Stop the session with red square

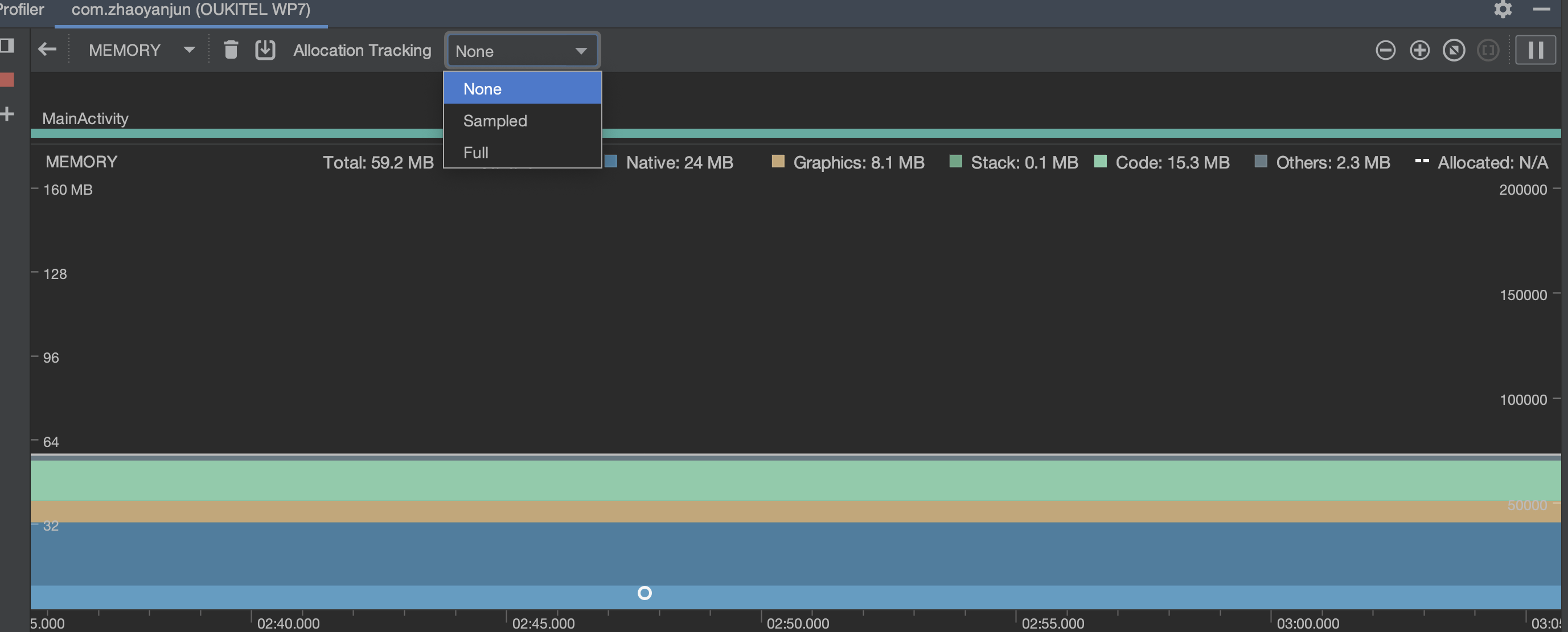pos(7,80)
